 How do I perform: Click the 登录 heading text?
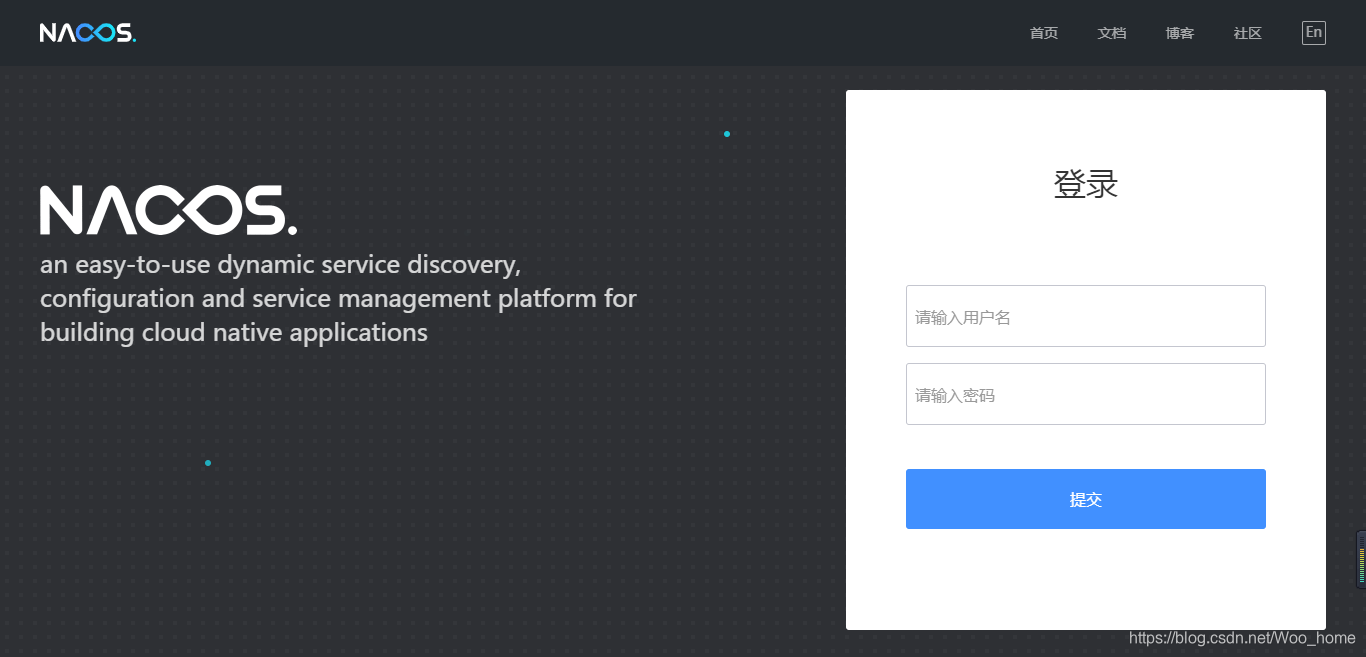1086,184
